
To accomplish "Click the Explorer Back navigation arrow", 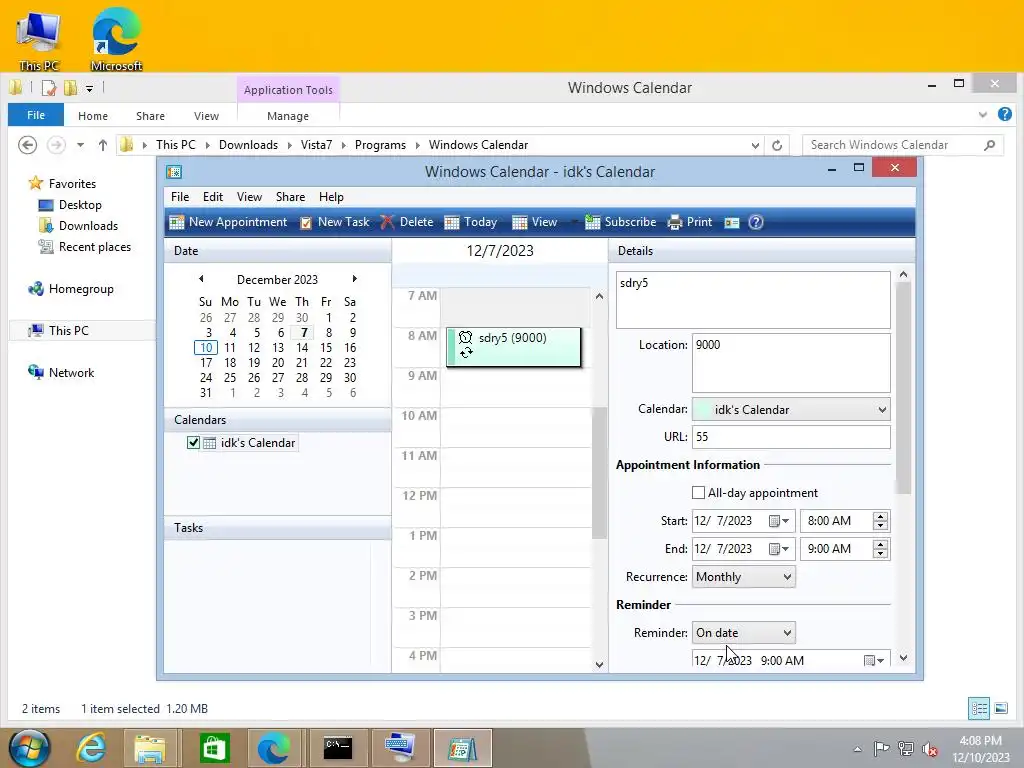I will (27, 145).
